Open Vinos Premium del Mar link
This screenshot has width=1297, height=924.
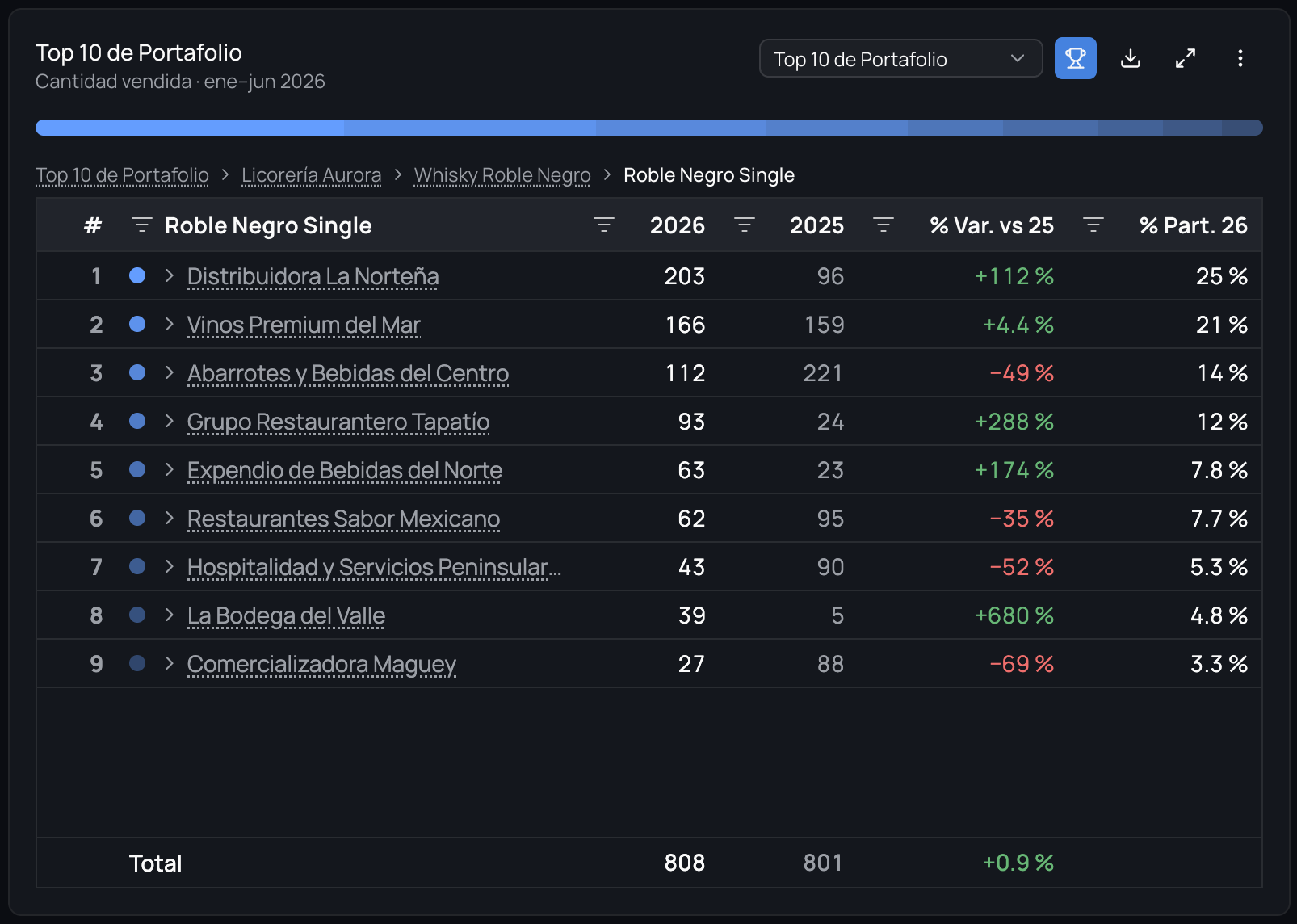[304, 325]
